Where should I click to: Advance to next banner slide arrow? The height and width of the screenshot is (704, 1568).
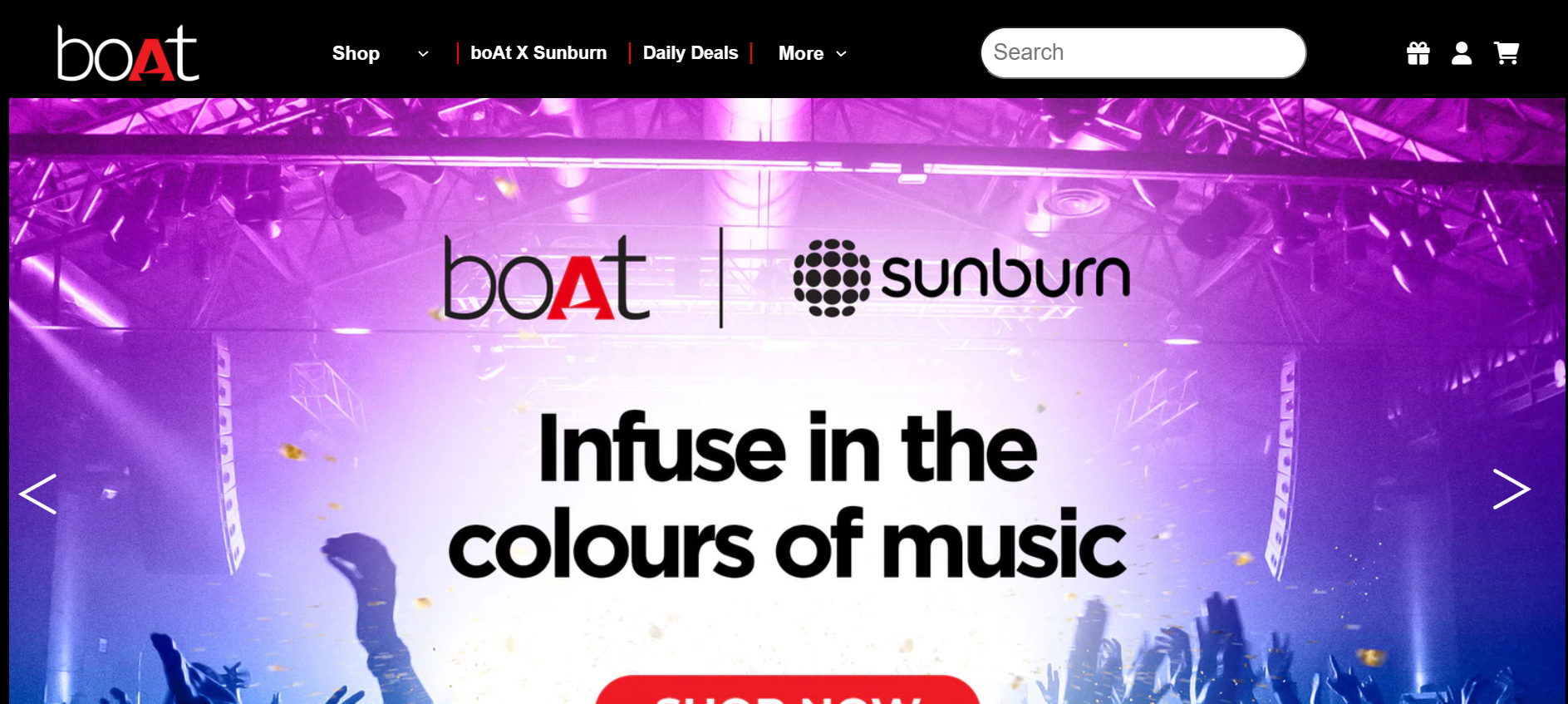pos(1511,489)
